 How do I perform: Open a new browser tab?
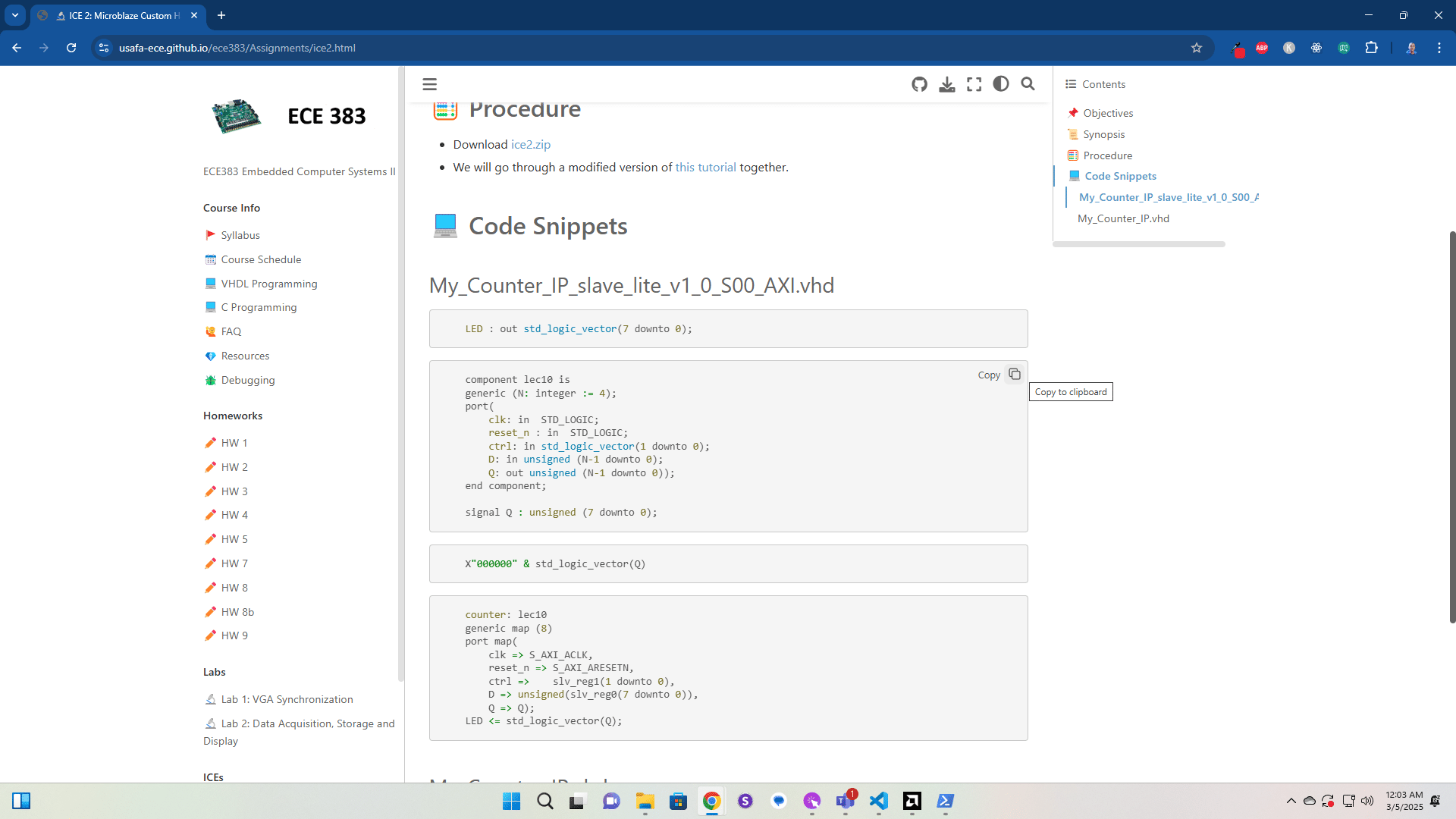221,15
